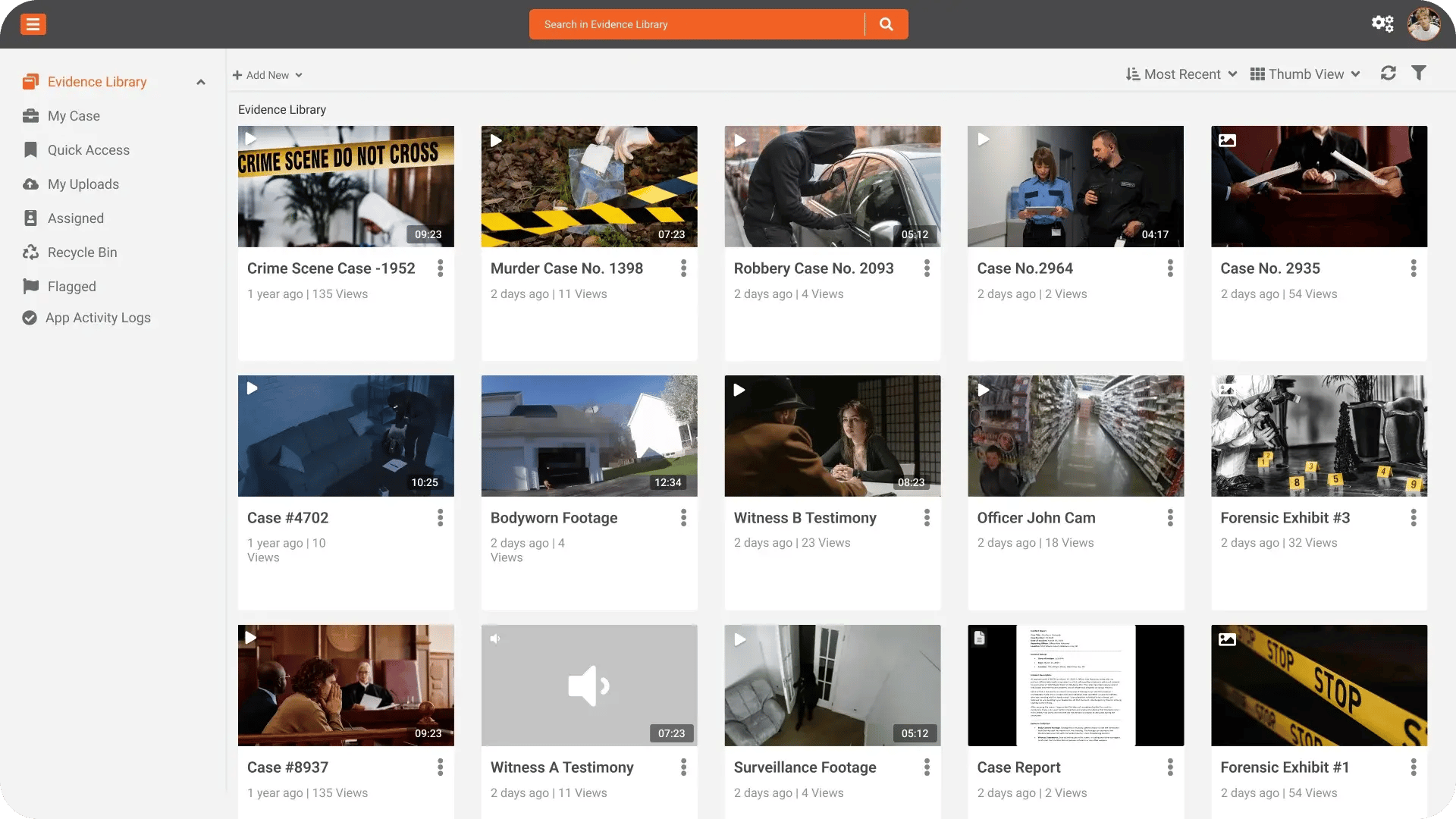Go to My Uploads in sidebar
The height and width of the screenshot is (819, 1456).
point(83,184)
